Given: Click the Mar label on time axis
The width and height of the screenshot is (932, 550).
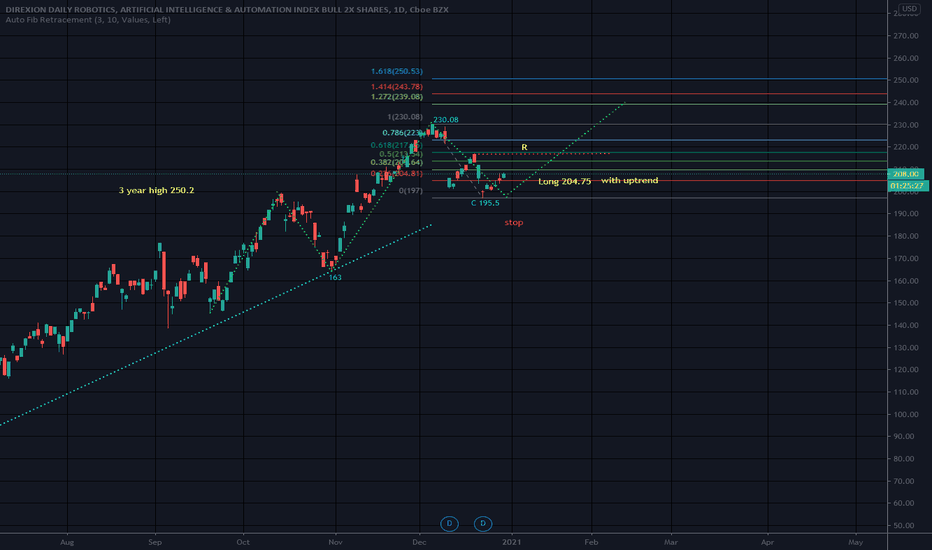Looking at the screenshot, I should click(671, 542).
